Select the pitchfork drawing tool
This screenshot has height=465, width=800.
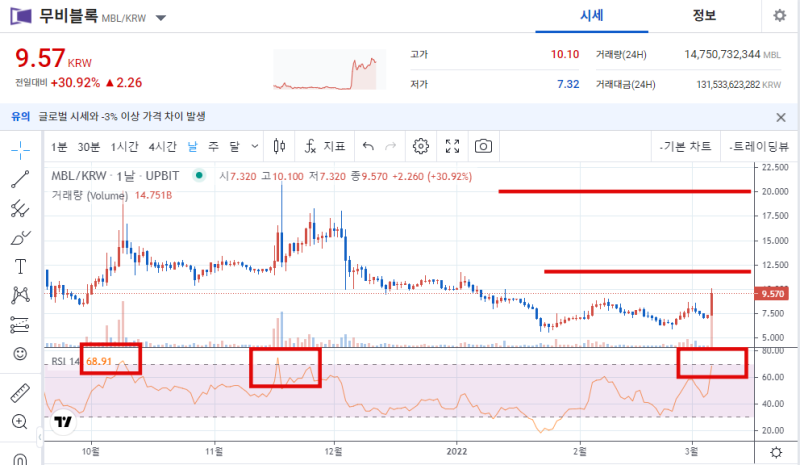coord(20,208)
